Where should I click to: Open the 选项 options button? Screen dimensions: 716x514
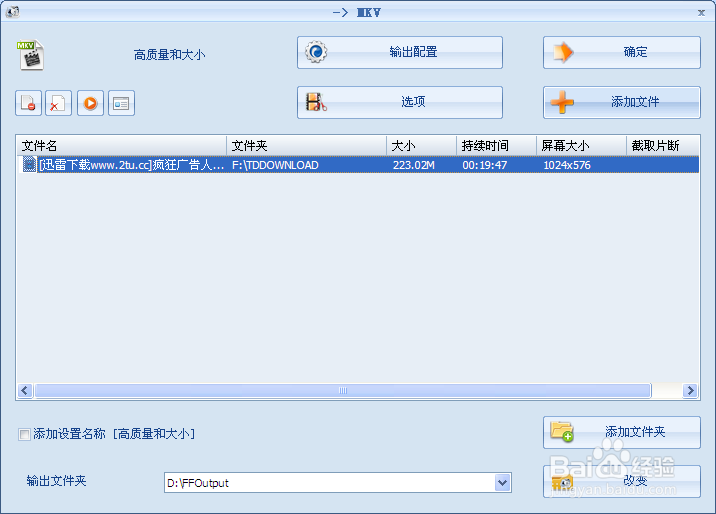[x=400, y=102]
